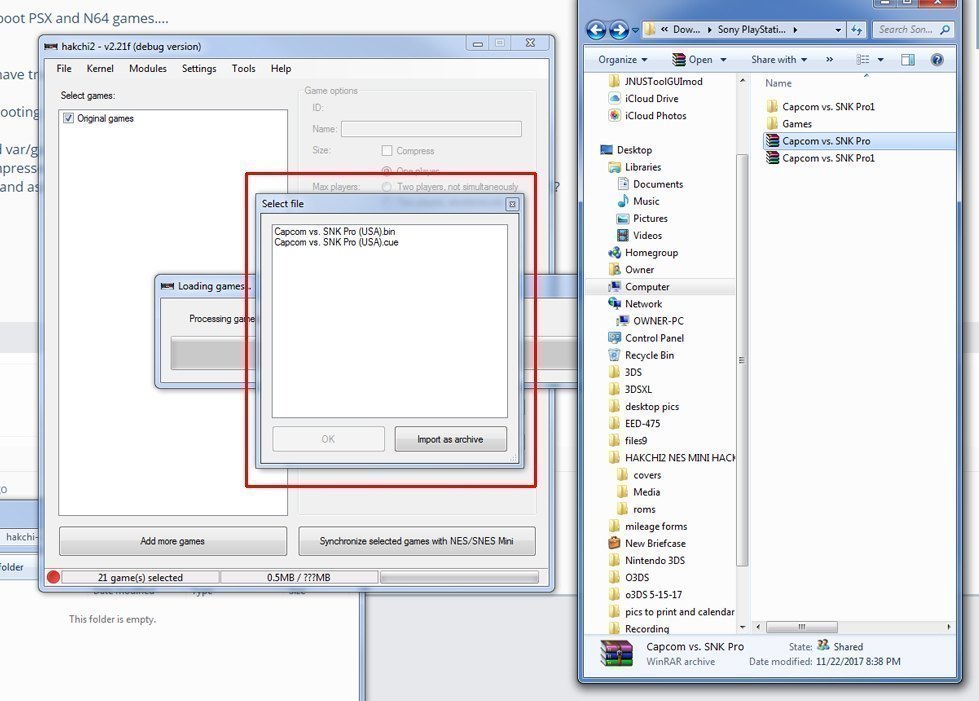The height and width of the screenshot is (701, 979).
Task: Open iCloud Drive in navigation pane
Action: [x=651, y=99]
